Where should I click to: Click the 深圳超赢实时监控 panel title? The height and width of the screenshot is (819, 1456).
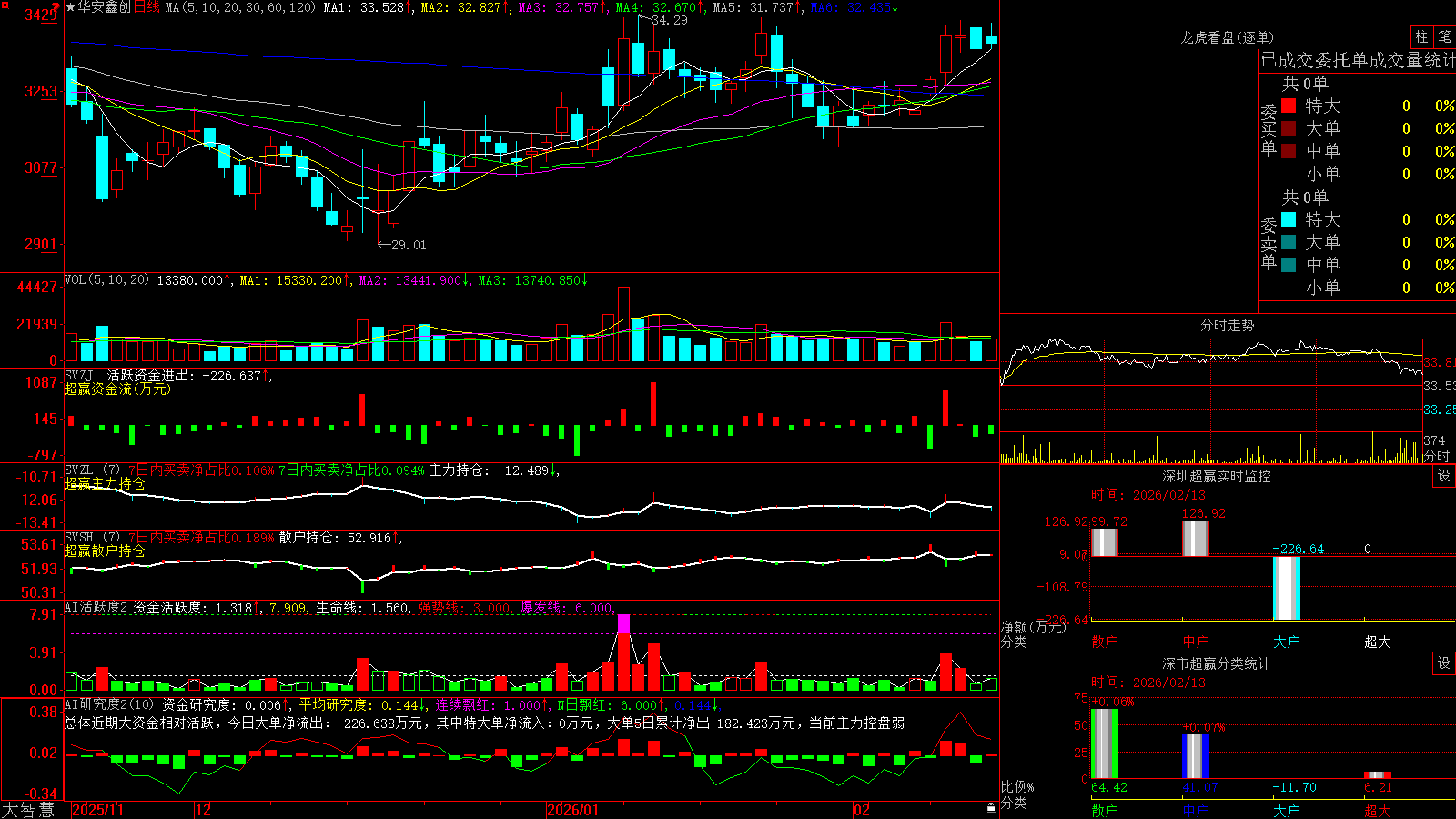coord(1216,476)
